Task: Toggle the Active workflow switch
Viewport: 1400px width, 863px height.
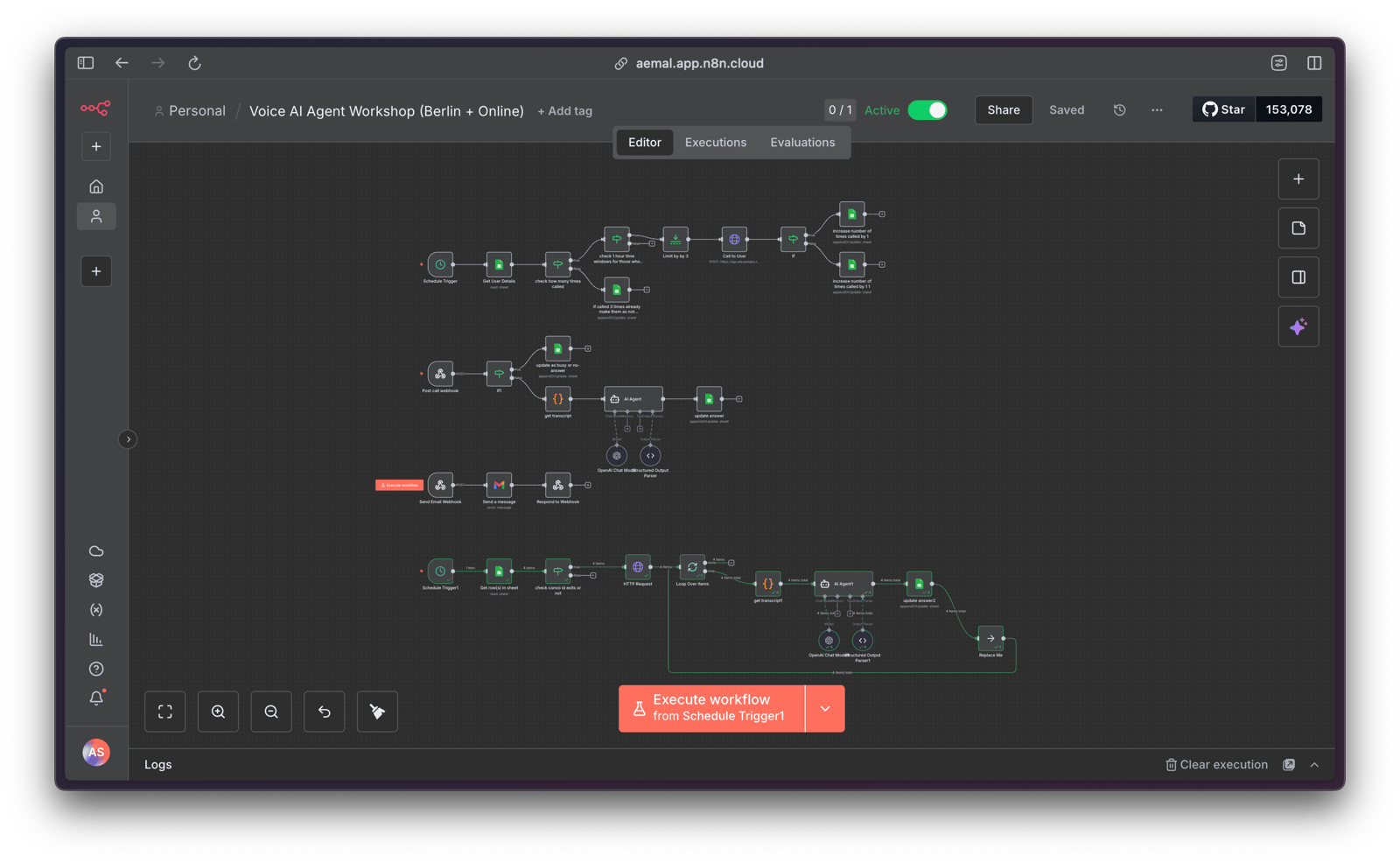Action: pos(927,110)
